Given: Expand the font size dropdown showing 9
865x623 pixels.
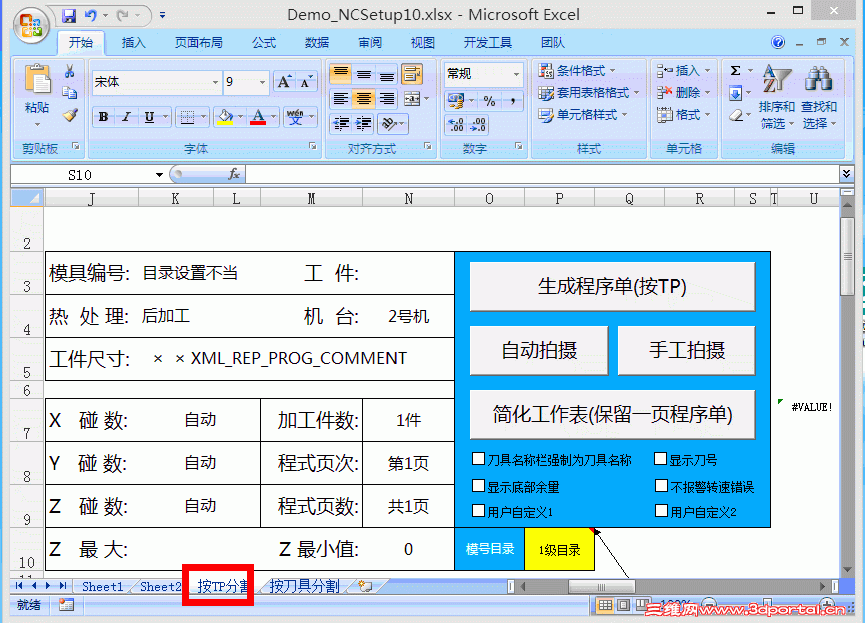Looking at the screenshot, I should (x=261, y=81).
